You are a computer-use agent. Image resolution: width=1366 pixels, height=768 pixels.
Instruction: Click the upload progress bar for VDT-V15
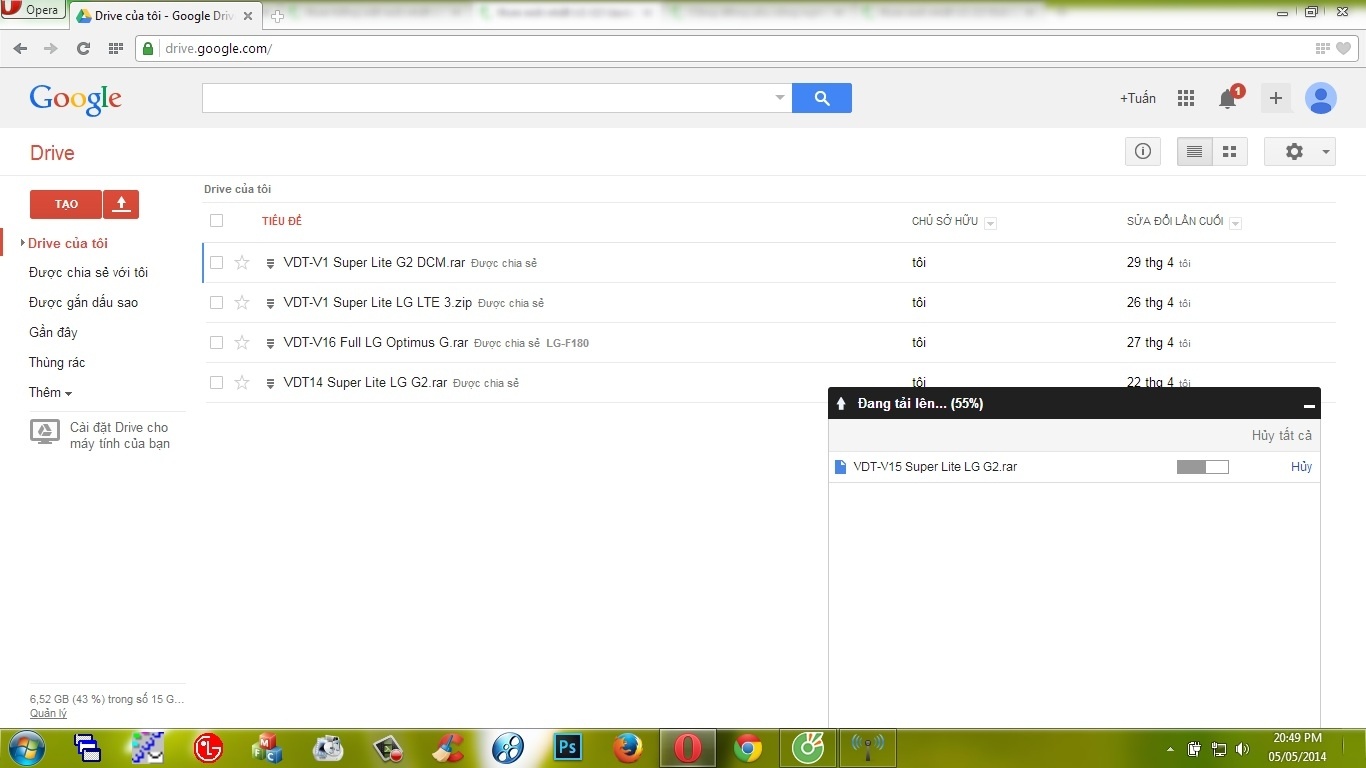1202,467
